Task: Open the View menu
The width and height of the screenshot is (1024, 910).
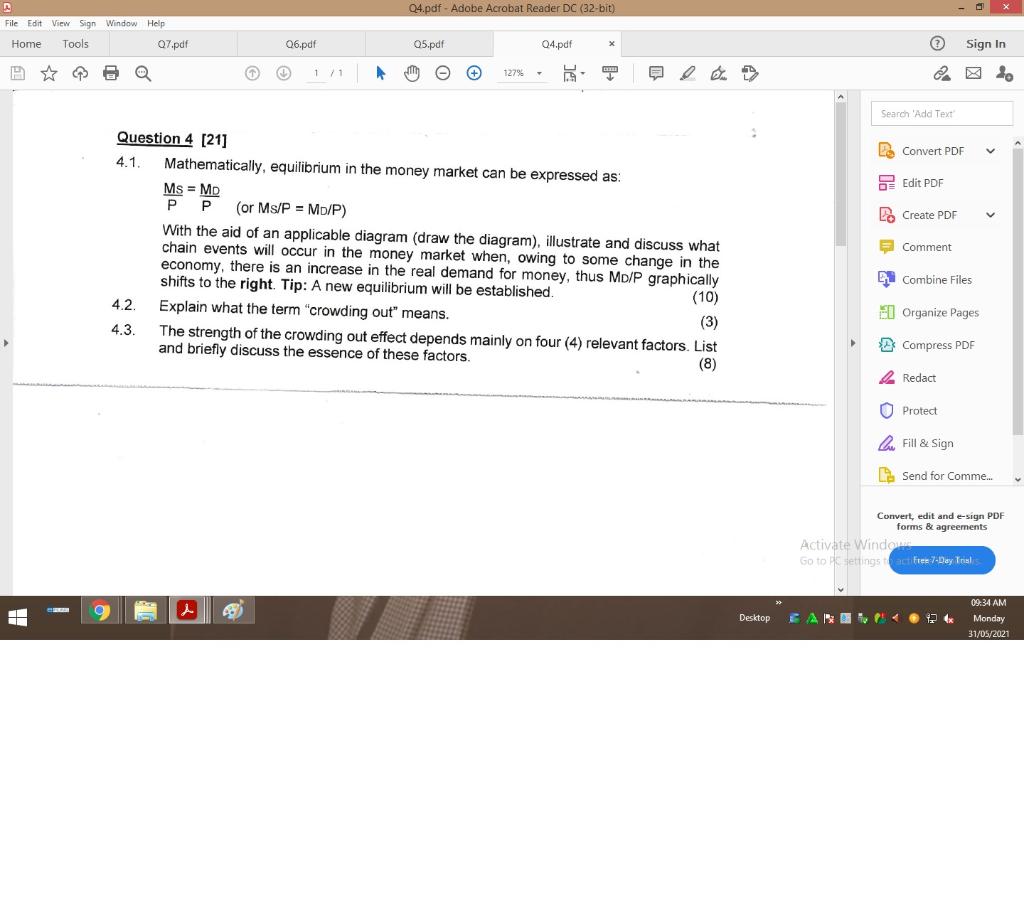Action: 60,23
